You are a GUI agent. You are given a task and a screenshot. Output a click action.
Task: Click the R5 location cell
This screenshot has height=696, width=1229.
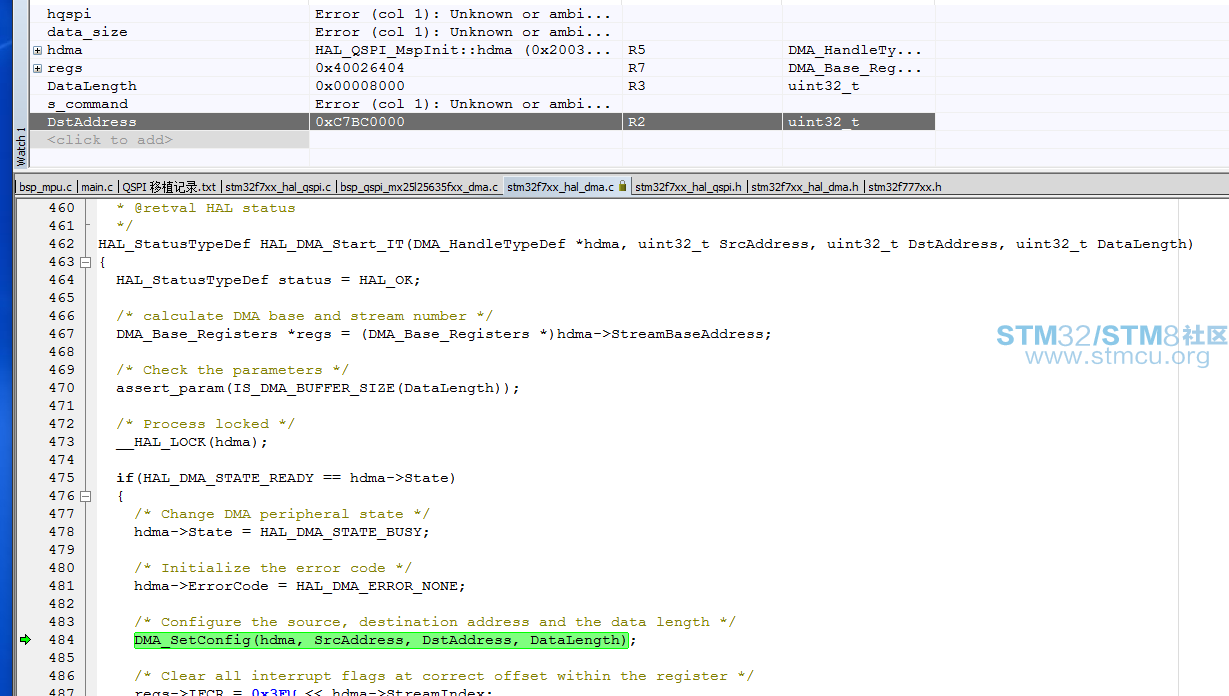637,50
